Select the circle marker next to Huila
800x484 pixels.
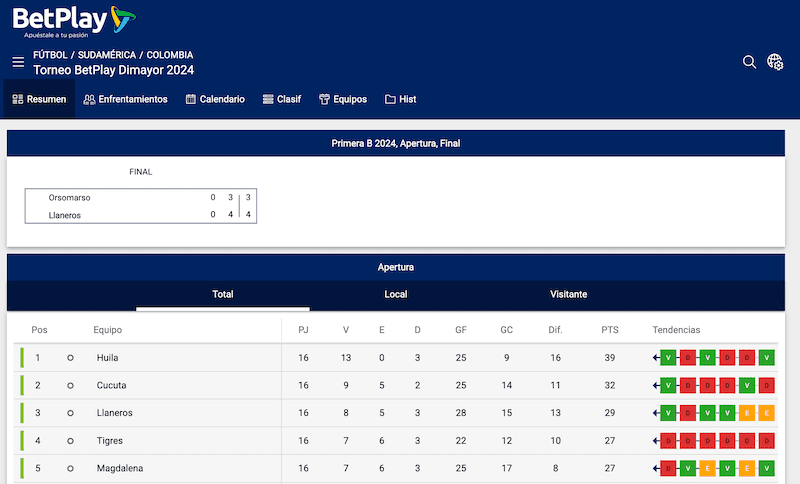[x=70, y=357]
